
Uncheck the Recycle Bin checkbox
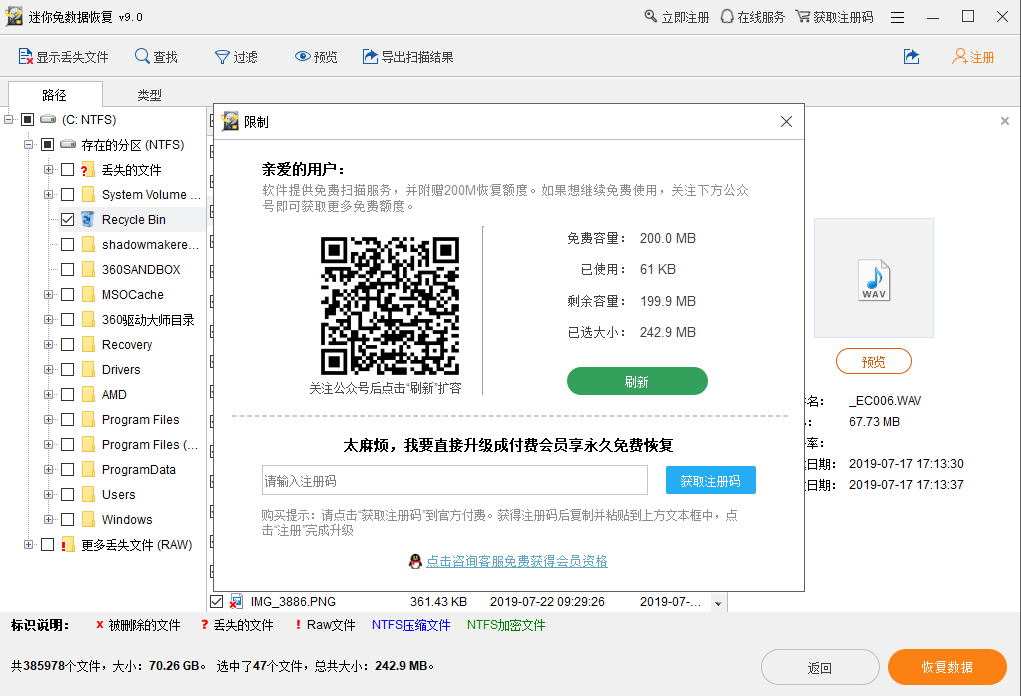[68, 219]
